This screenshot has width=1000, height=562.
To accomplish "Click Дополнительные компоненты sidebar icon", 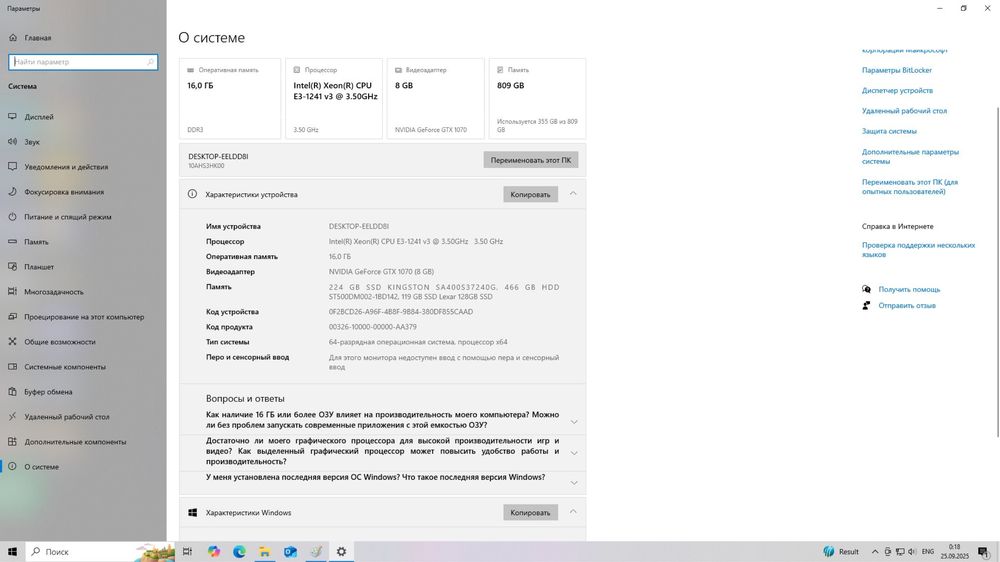I will (12, 441).
